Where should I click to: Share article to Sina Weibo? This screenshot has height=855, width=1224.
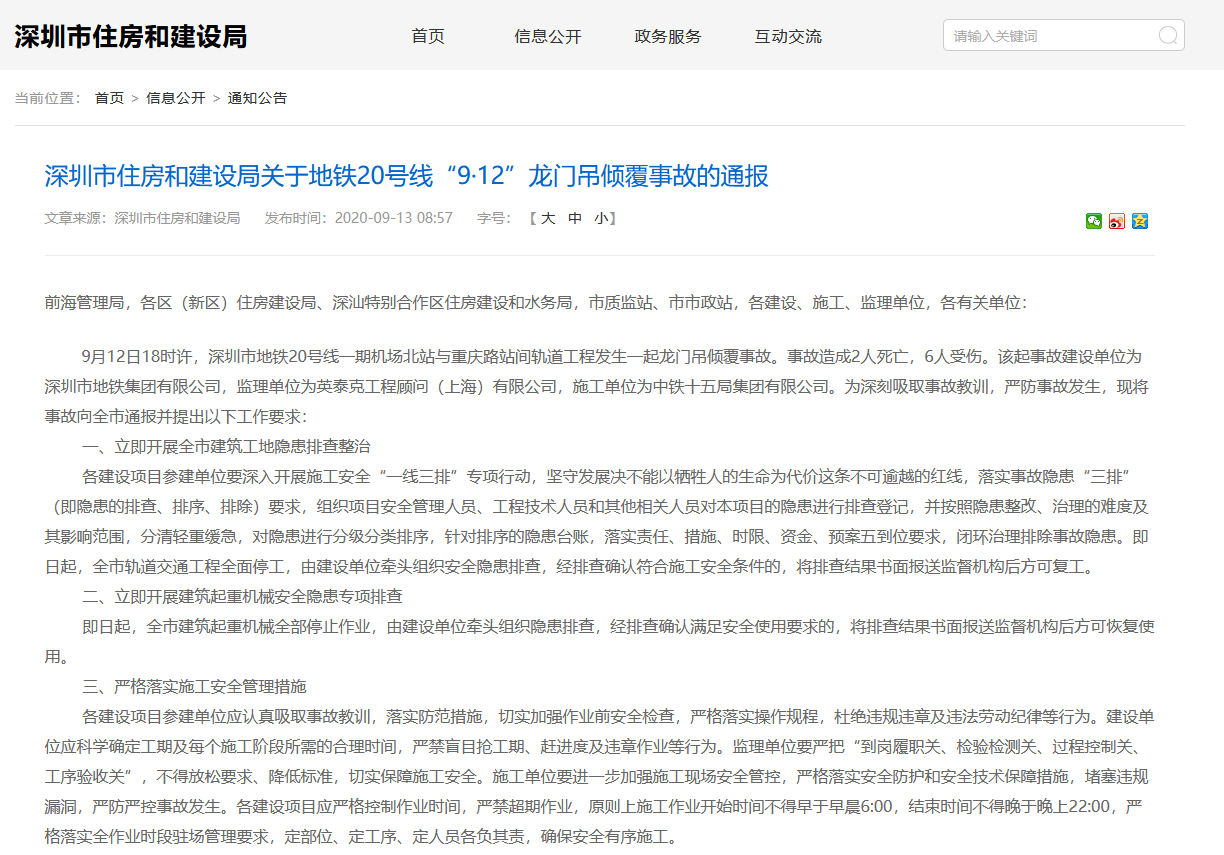coord(1117,221)
